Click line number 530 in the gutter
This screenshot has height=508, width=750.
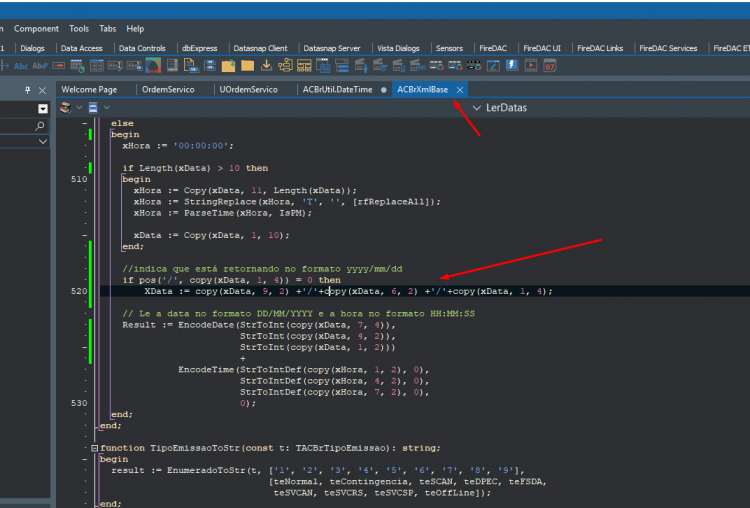79,403
